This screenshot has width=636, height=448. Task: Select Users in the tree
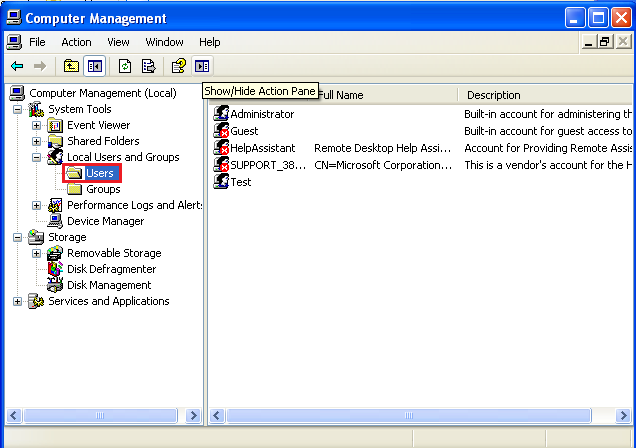point(100,173)
